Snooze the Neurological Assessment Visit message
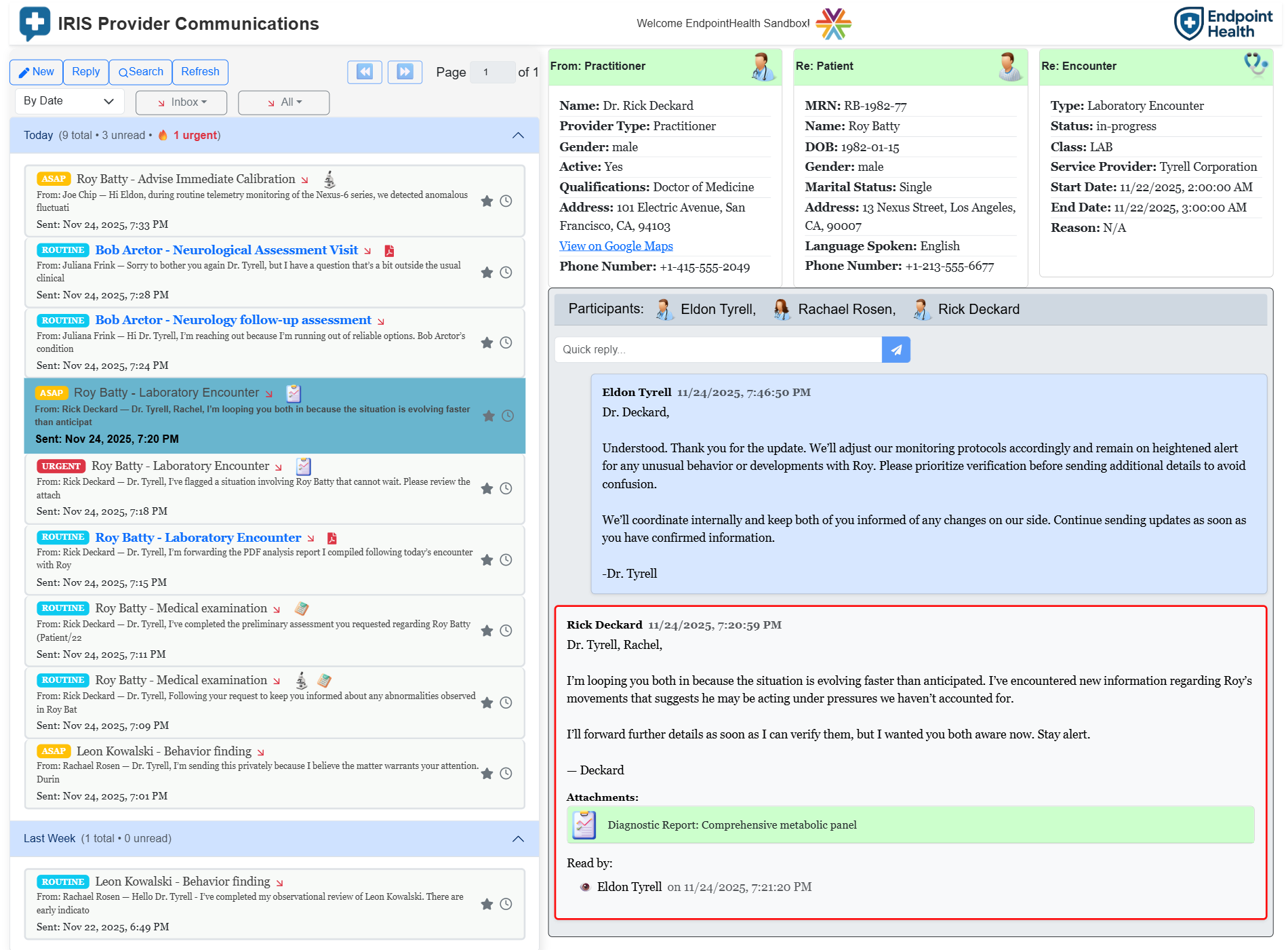The width and height of the screenshot is (1288, 950). tap(506, 273)
